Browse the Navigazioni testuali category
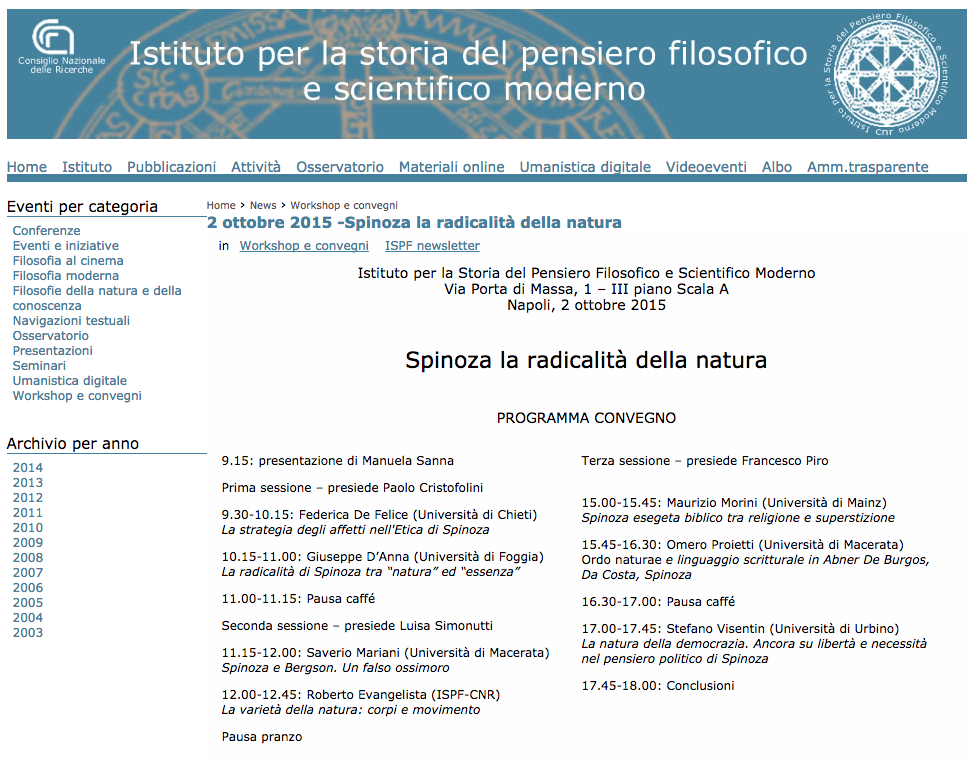 coord(71,321)
